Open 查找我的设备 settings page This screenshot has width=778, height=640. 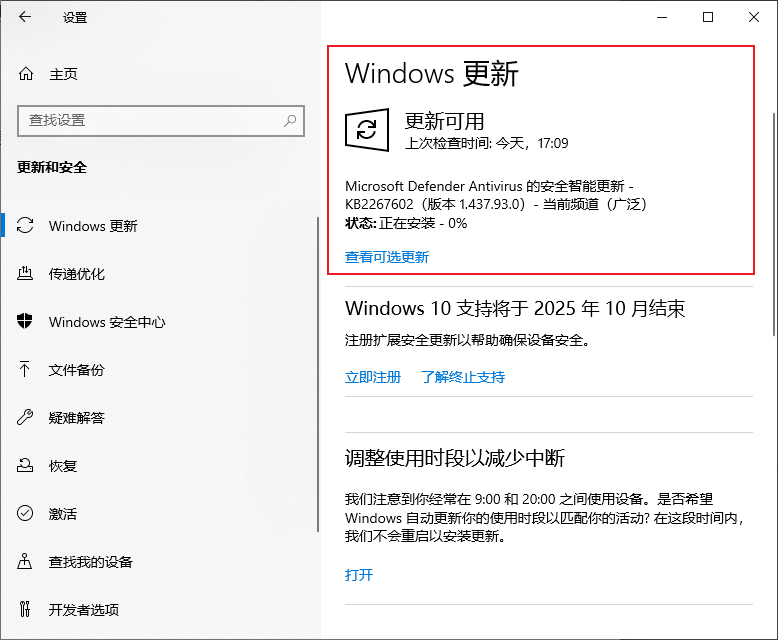coord(90,562)
